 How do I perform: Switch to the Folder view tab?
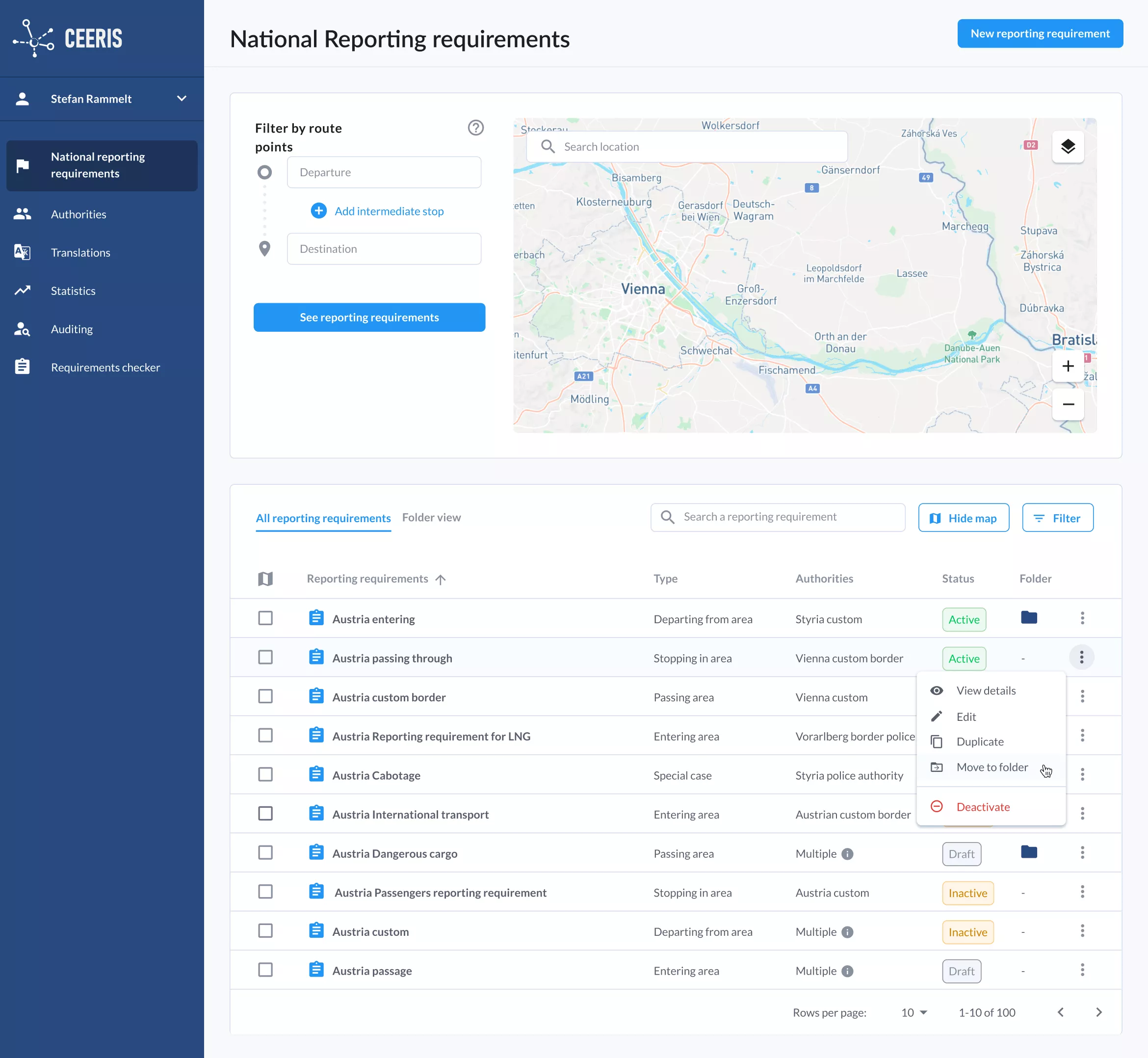431,518
